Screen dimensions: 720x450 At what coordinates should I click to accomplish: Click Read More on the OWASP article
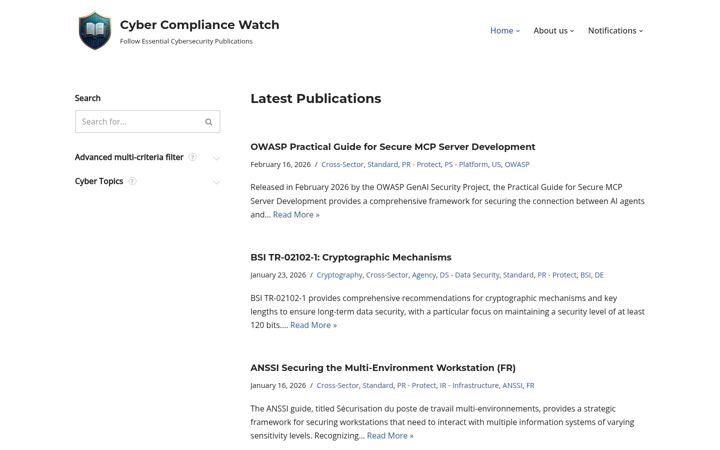point(296,214)
